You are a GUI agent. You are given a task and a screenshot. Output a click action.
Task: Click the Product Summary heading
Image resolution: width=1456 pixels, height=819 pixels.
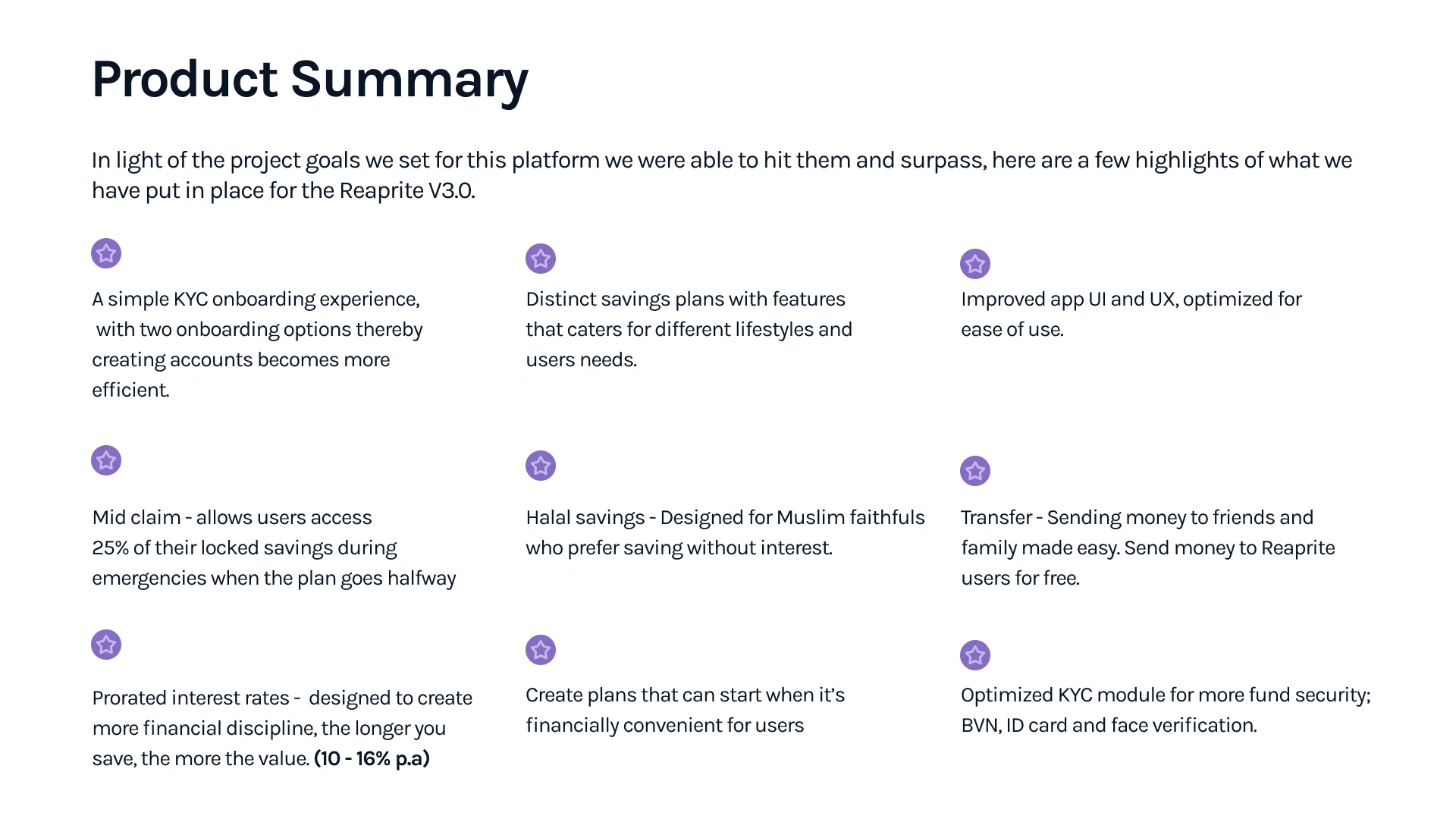(x=309, y=79)
